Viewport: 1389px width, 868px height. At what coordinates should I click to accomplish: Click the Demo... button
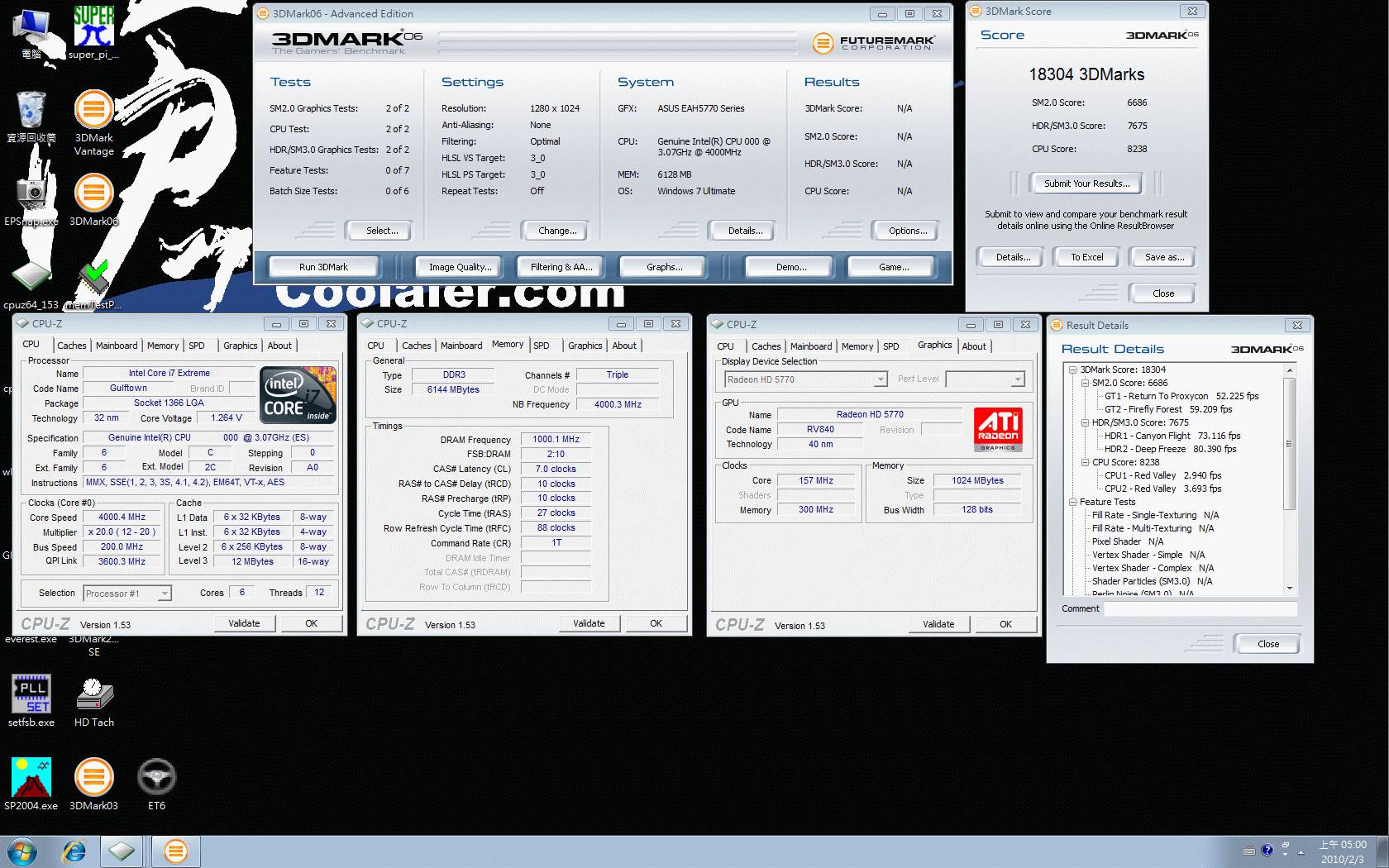click(790, 267)
